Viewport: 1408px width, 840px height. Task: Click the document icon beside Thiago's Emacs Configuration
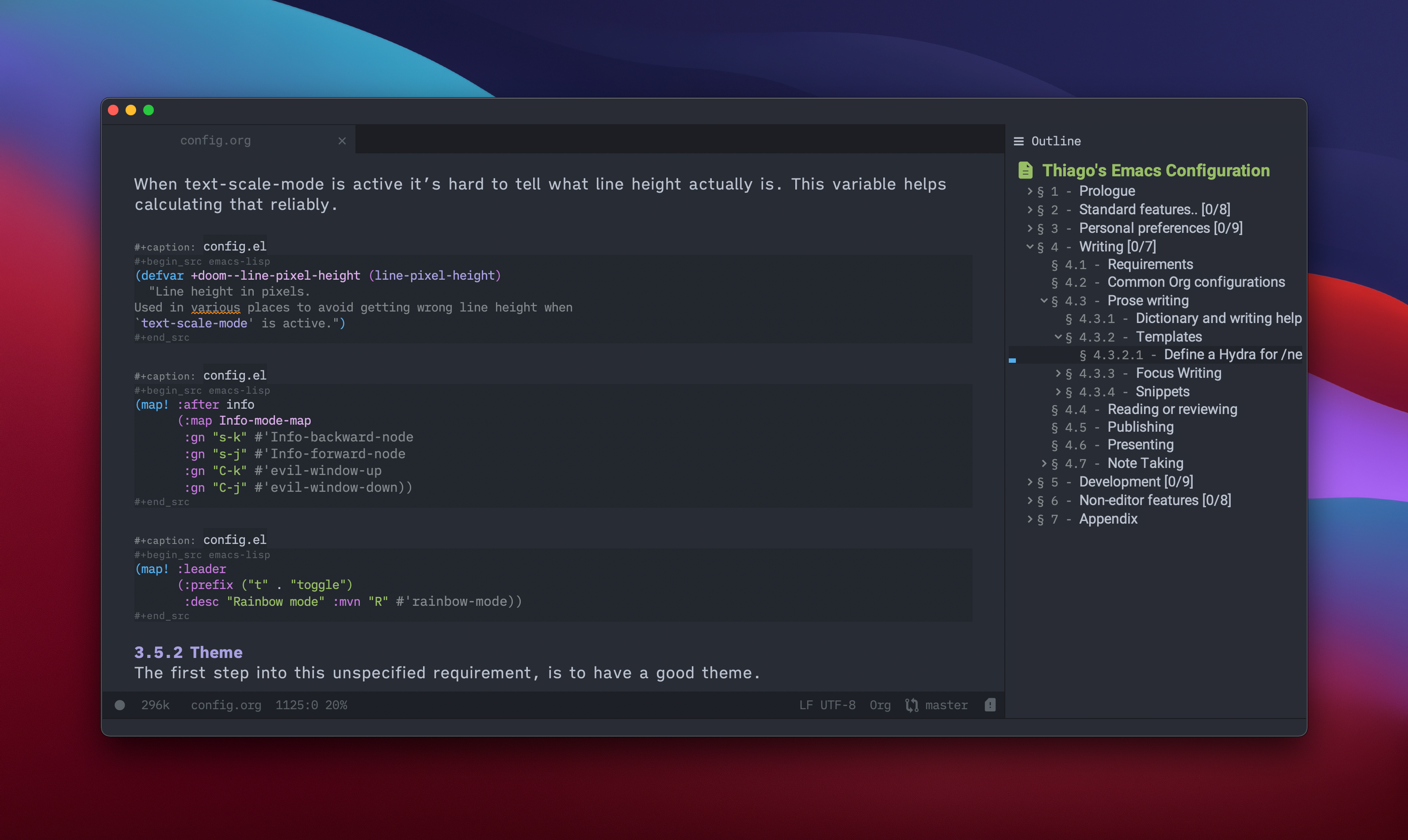click(1025, 171)
